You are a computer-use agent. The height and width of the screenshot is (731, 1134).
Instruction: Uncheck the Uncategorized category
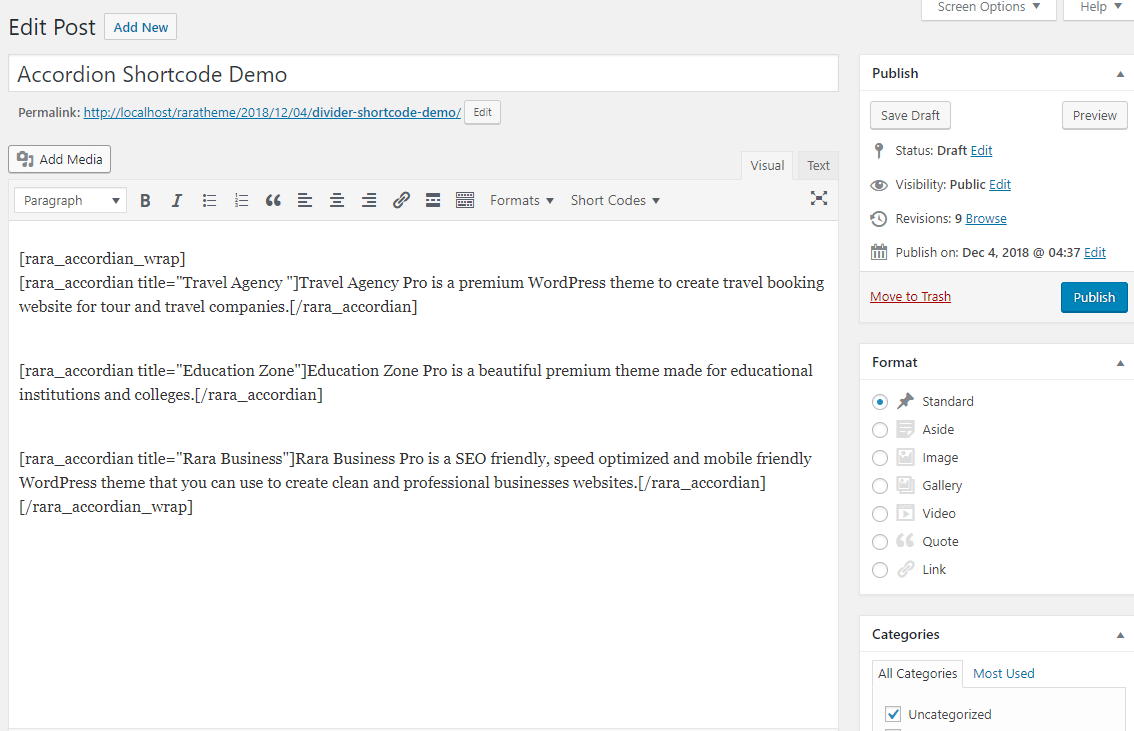(x=894, y=714)
